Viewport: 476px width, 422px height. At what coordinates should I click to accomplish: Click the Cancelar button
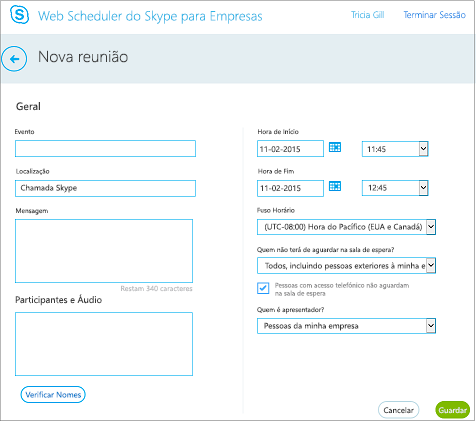[x=398, y=410]
